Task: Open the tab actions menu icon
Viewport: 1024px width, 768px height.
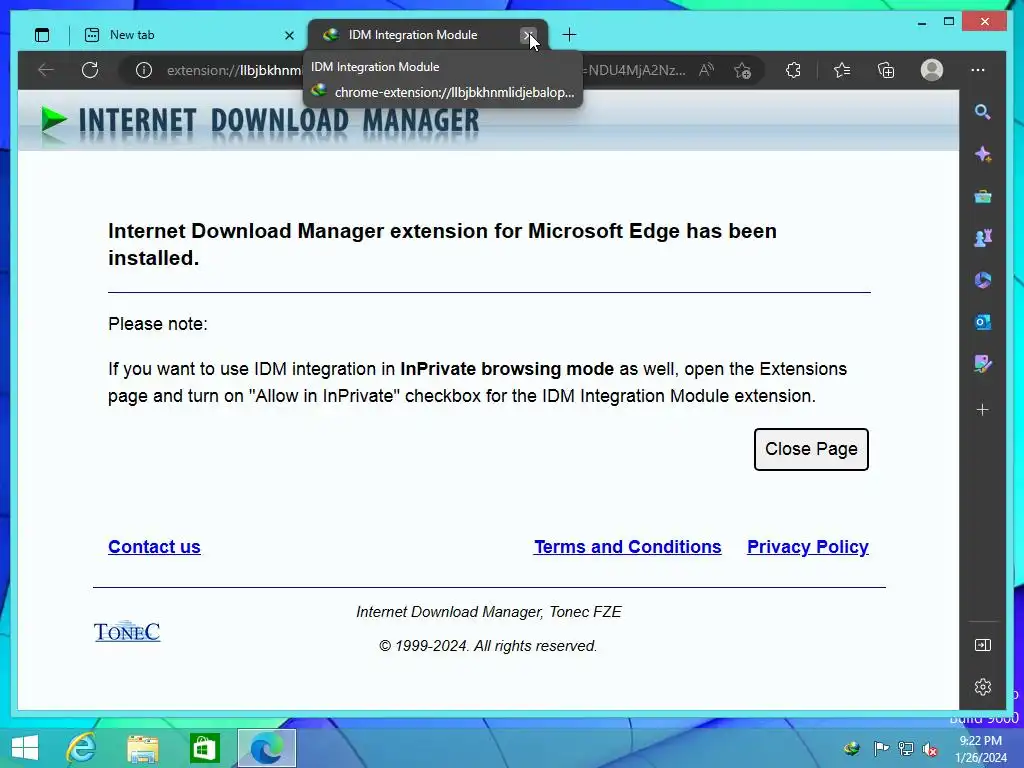Action: pos(42,35)
